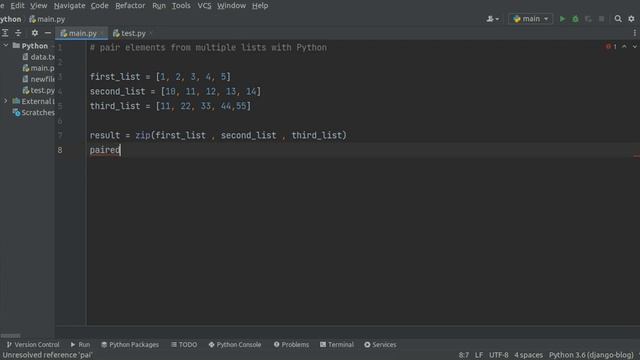
Task: Select newfile in project tree
Action: click(x=38, y=79)
